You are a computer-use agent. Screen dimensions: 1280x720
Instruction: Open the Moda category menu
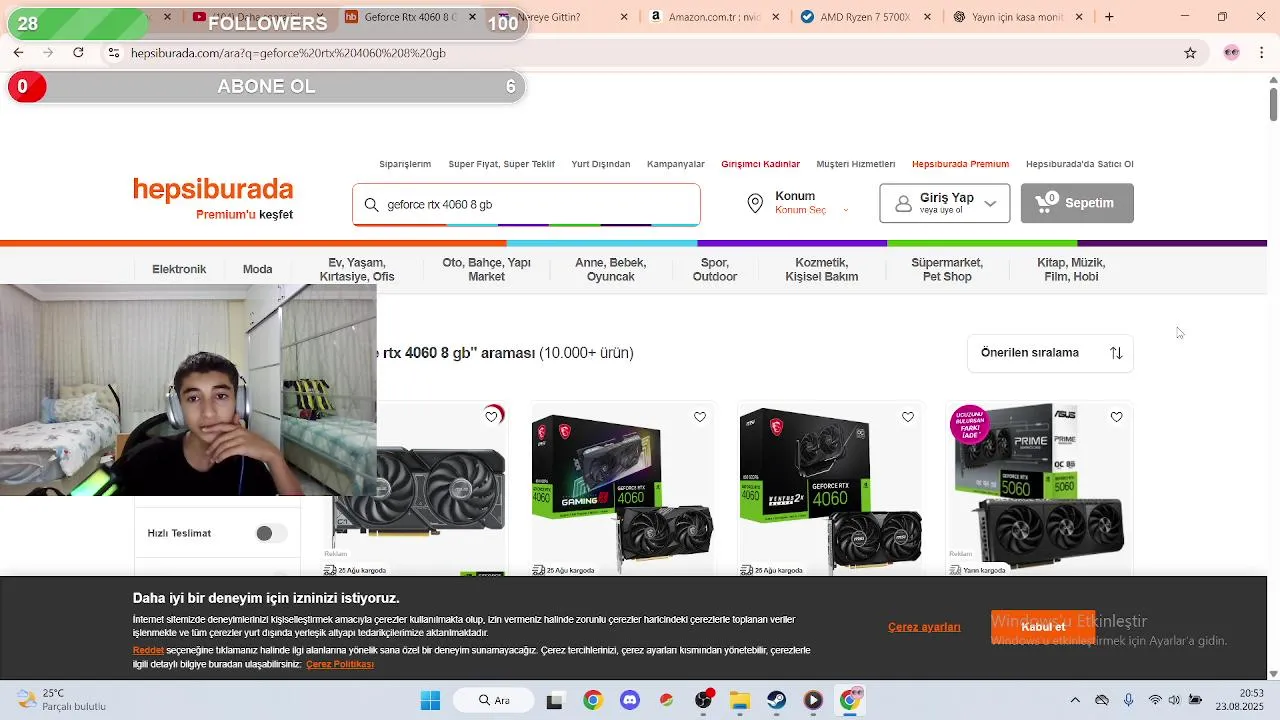point(257,269)
